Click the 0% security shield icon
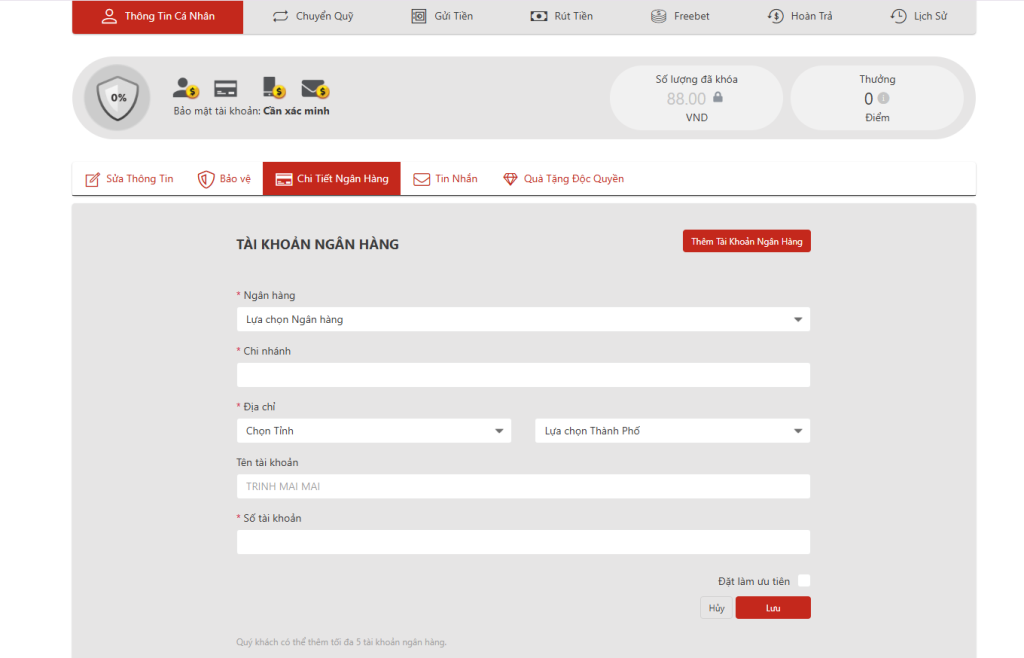Image resolution: width=1024 pixels, height=658 pixels. click(118, 98)
